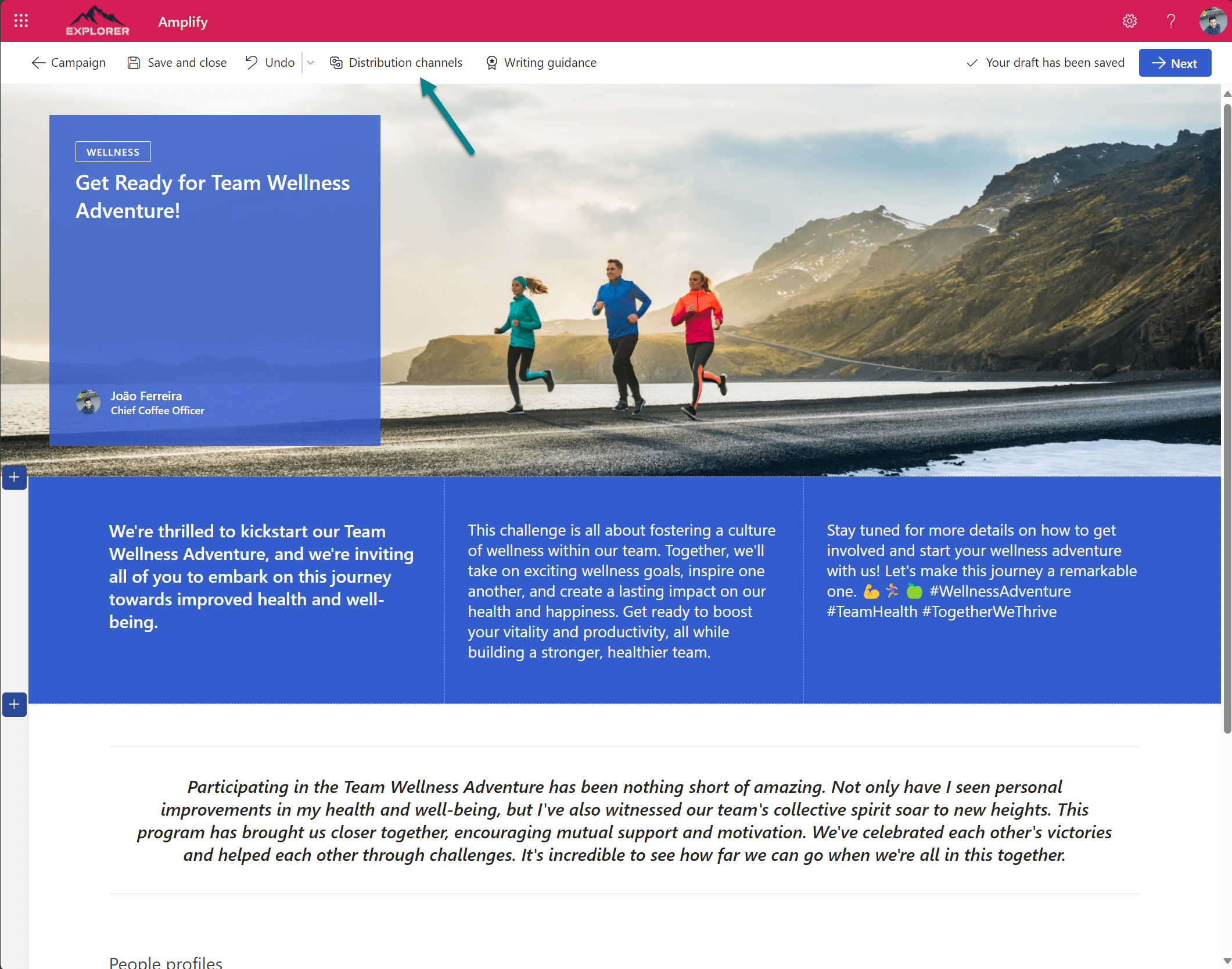Viewport: 1232px width, 969px height.
Task: Click the Undo arrow icon
Action: 252,62
